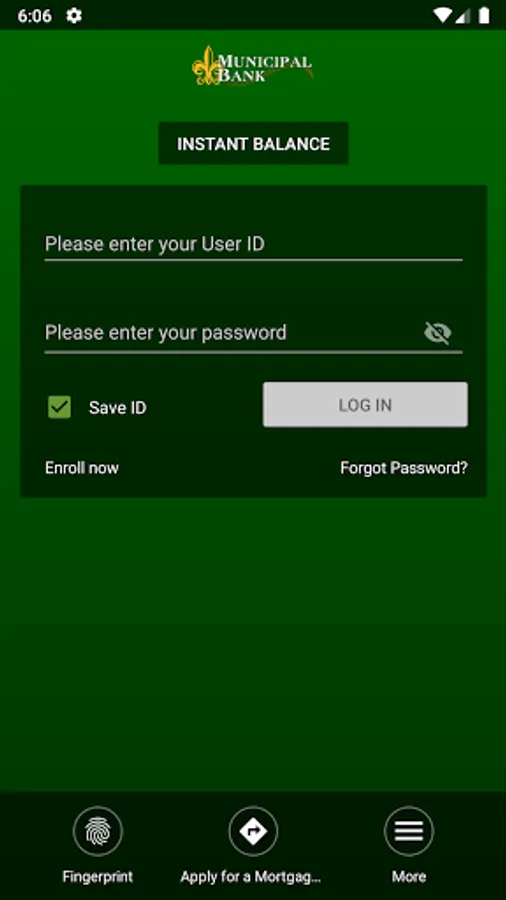The width and height of the screenshot is (506, 900).
Task: Follow the Enroll now link
Action: tap(82, 468)
